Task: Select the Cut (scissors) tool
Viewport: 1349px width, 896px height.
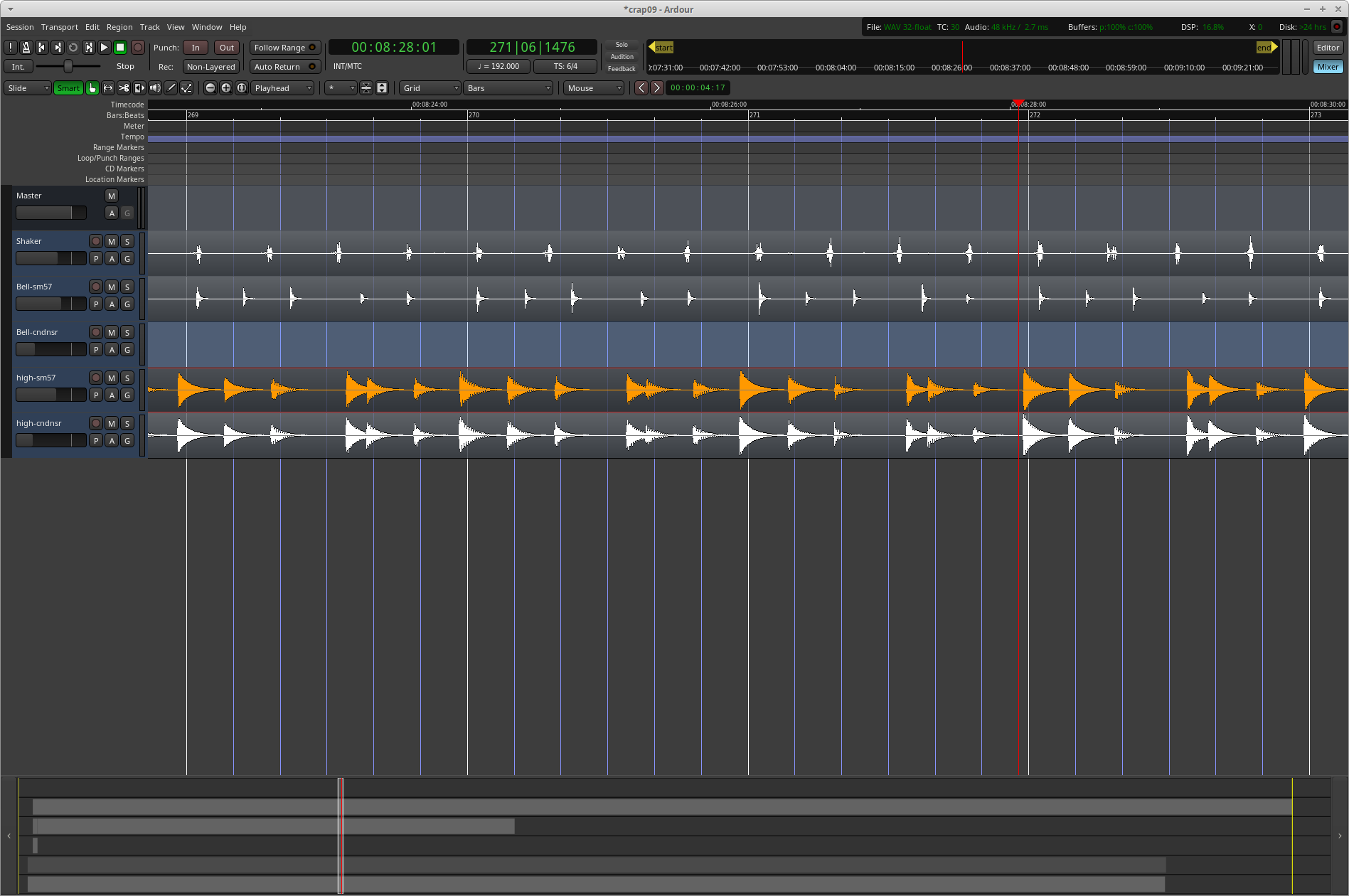Action: click(x=124, y=88)
